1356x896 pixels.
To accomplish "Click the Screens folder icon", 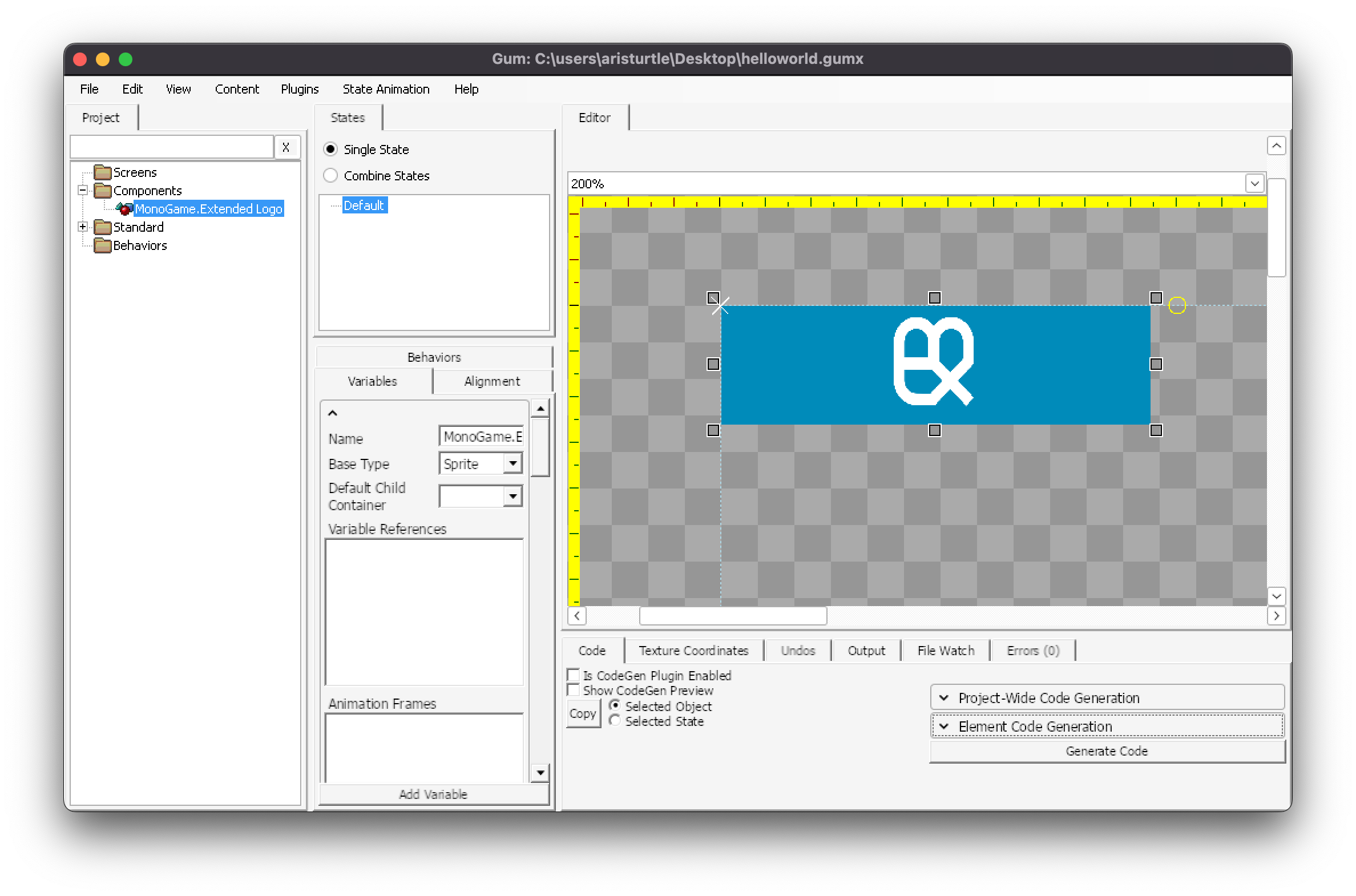I will 102,172.
